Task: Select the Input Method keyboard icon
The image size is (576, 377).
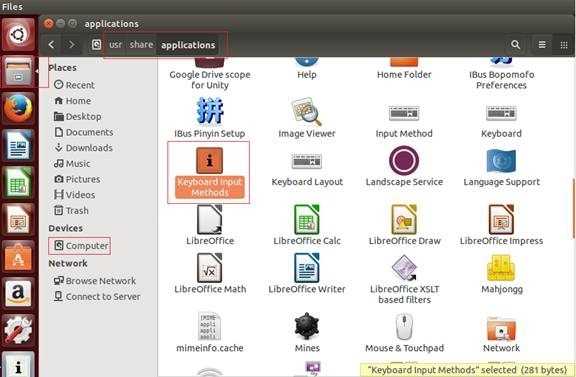Action: tap(404, 113)
